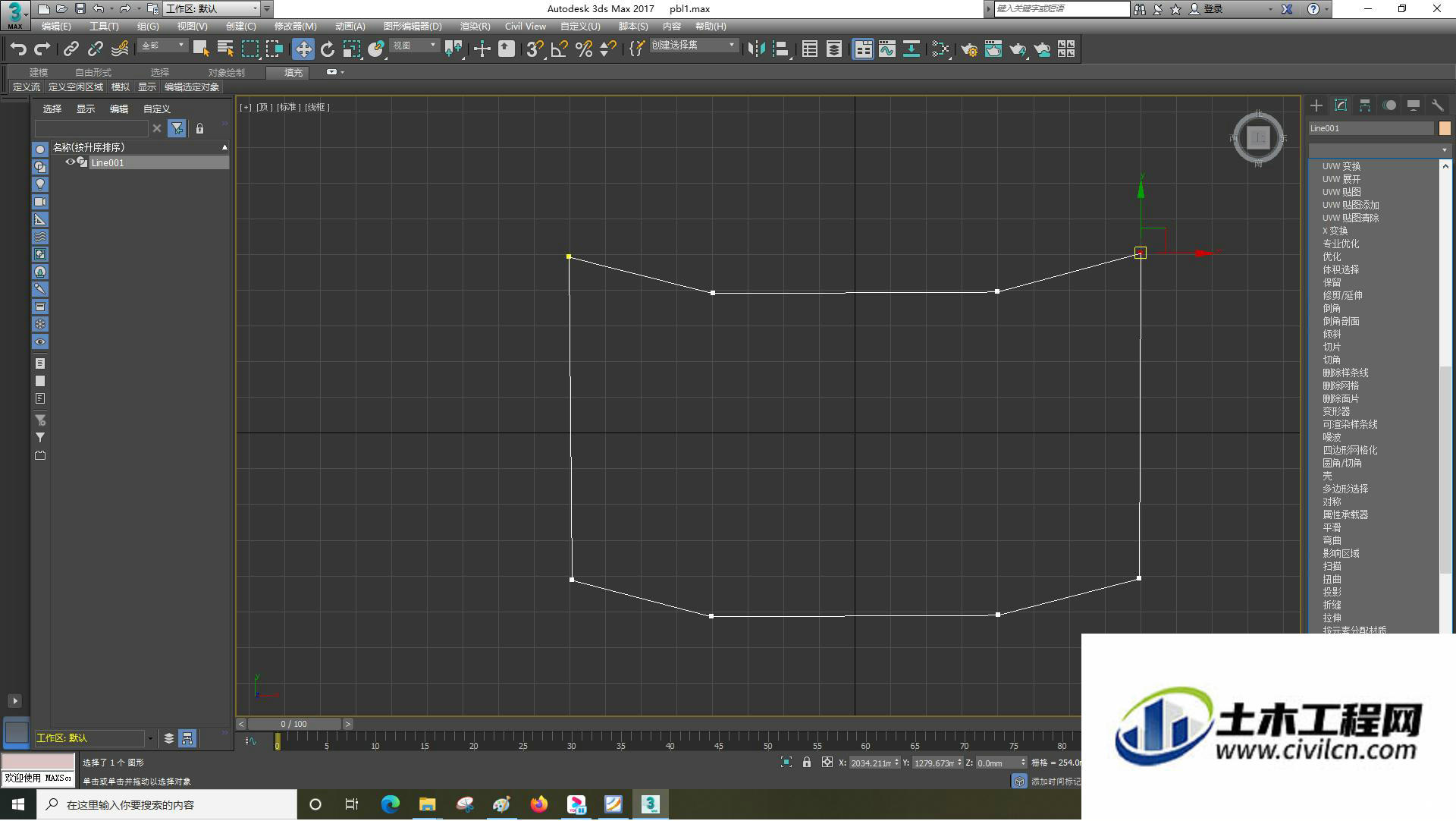Choose the Rectangular Selection Region tool
This screenshot has width=1456, height=821.
249,49
